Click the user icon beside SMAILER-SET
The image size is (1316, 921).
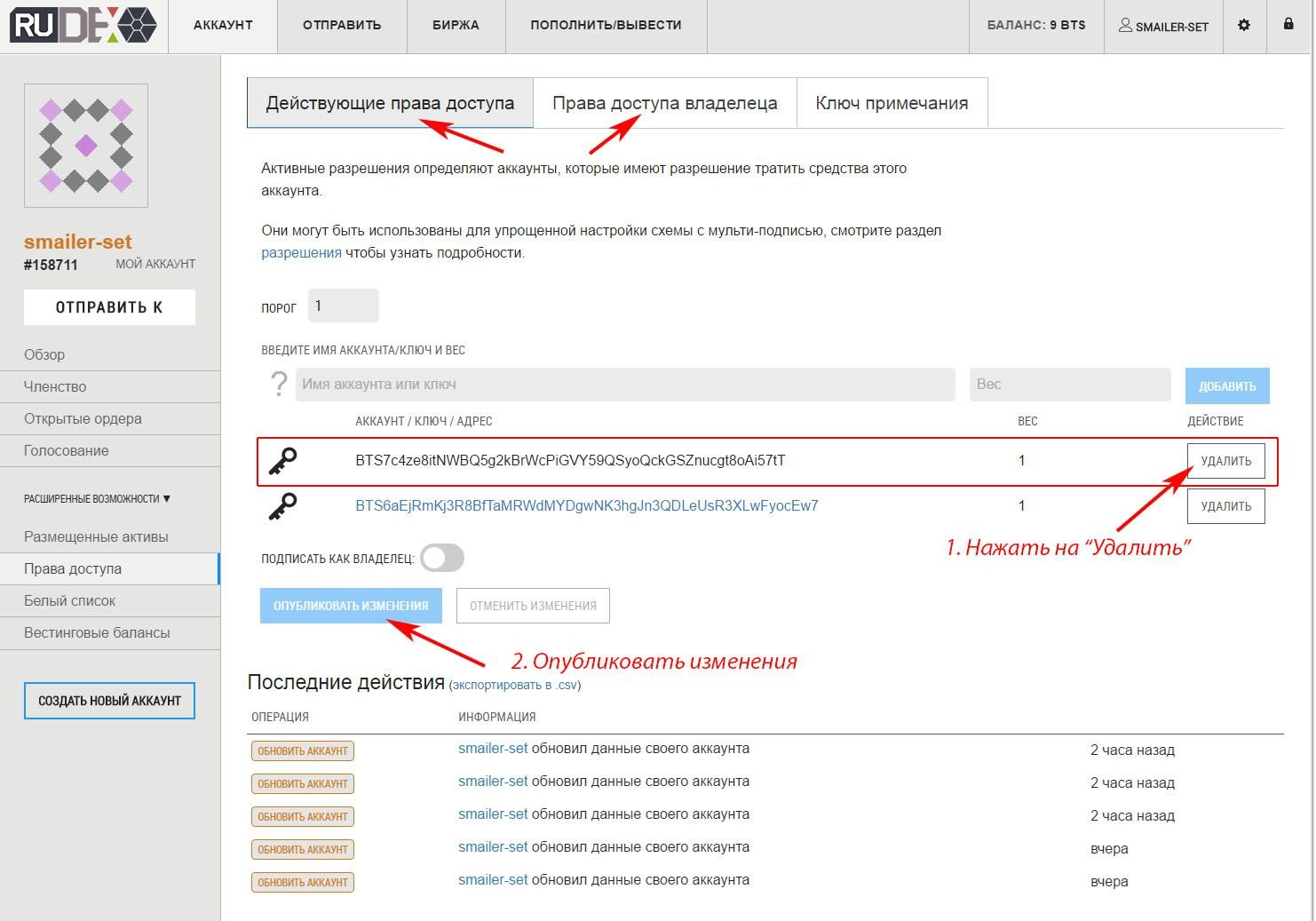(1125, 25)
